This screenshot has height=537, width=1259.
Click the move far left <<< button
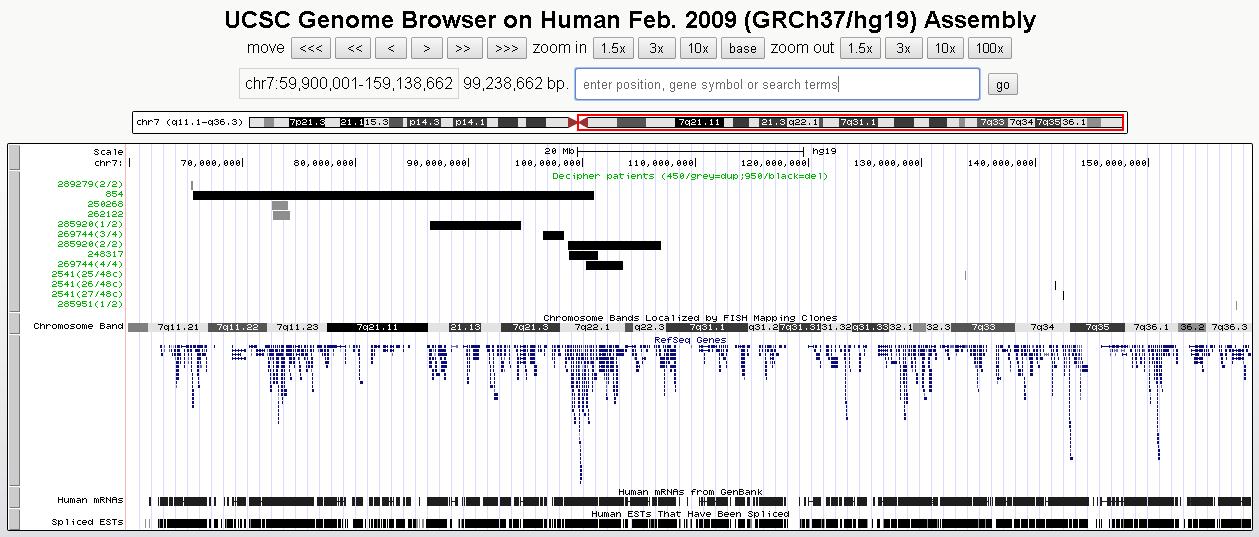(311, 48)
